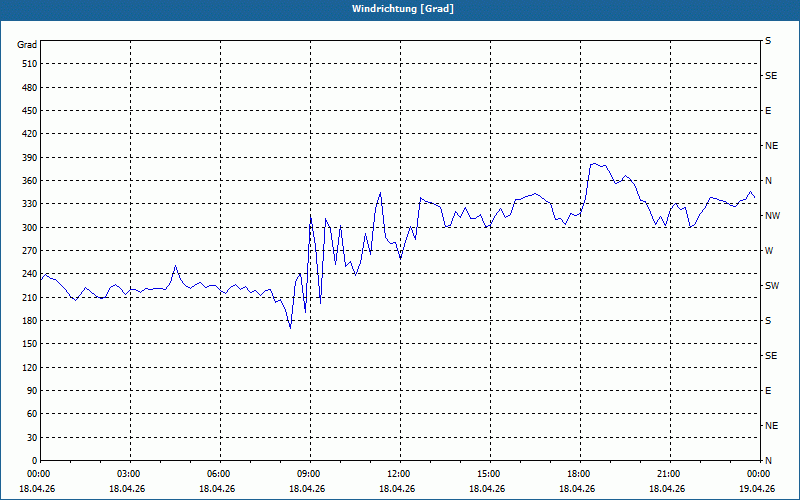Click the 360 tick label
800x500 pixels.
coord(30,181)
